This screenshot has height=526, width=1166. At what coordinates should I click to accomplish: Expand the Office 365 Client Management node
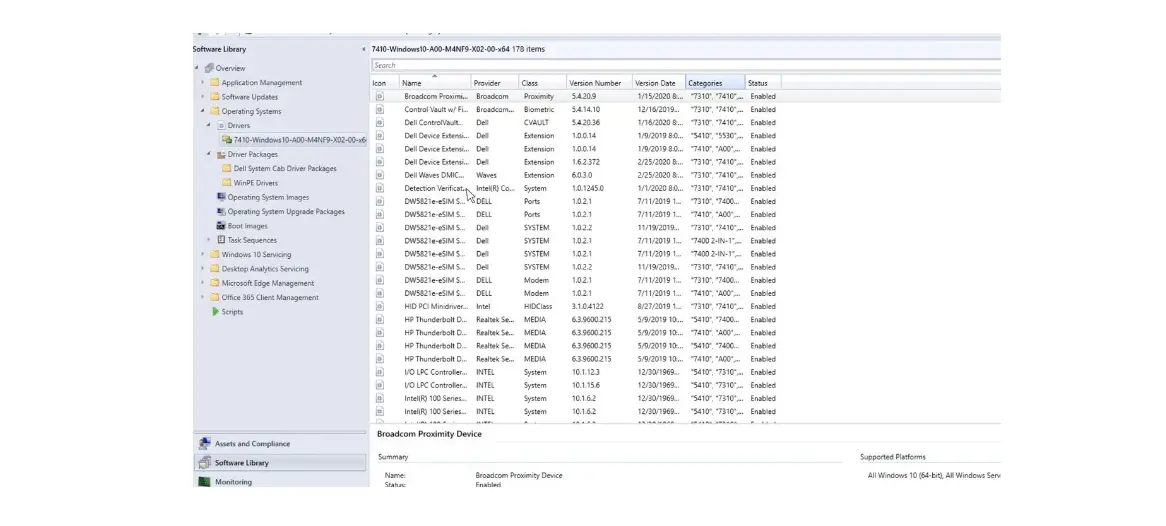[x=203, y=298]
